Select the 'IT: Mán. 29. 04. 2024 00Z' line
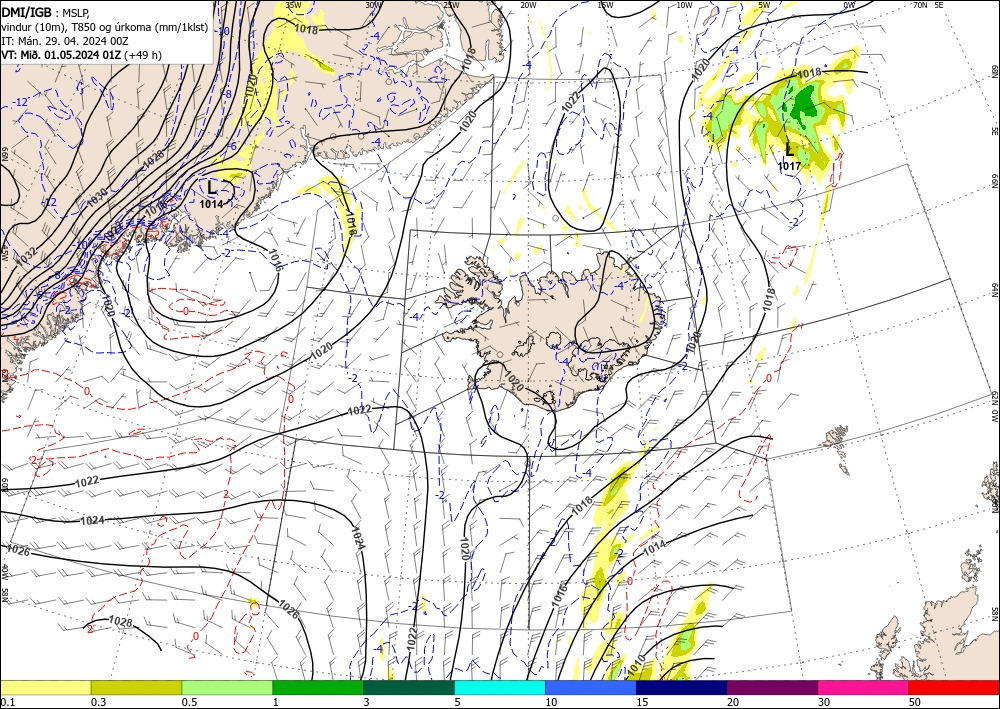Screen dimensions: 1000x709 65,40
